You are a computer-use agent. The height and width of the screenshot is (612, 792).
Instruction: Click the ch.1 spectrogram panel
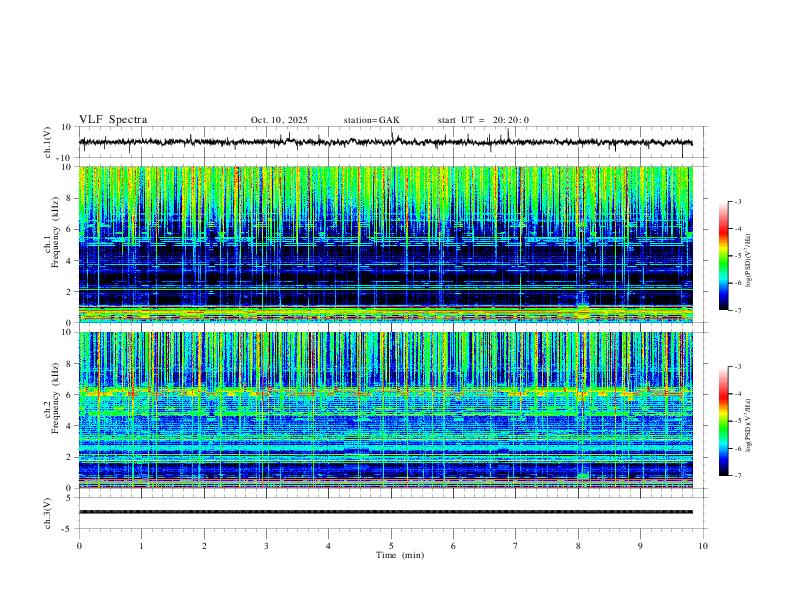pyautogui.click(x=385, y=244)
